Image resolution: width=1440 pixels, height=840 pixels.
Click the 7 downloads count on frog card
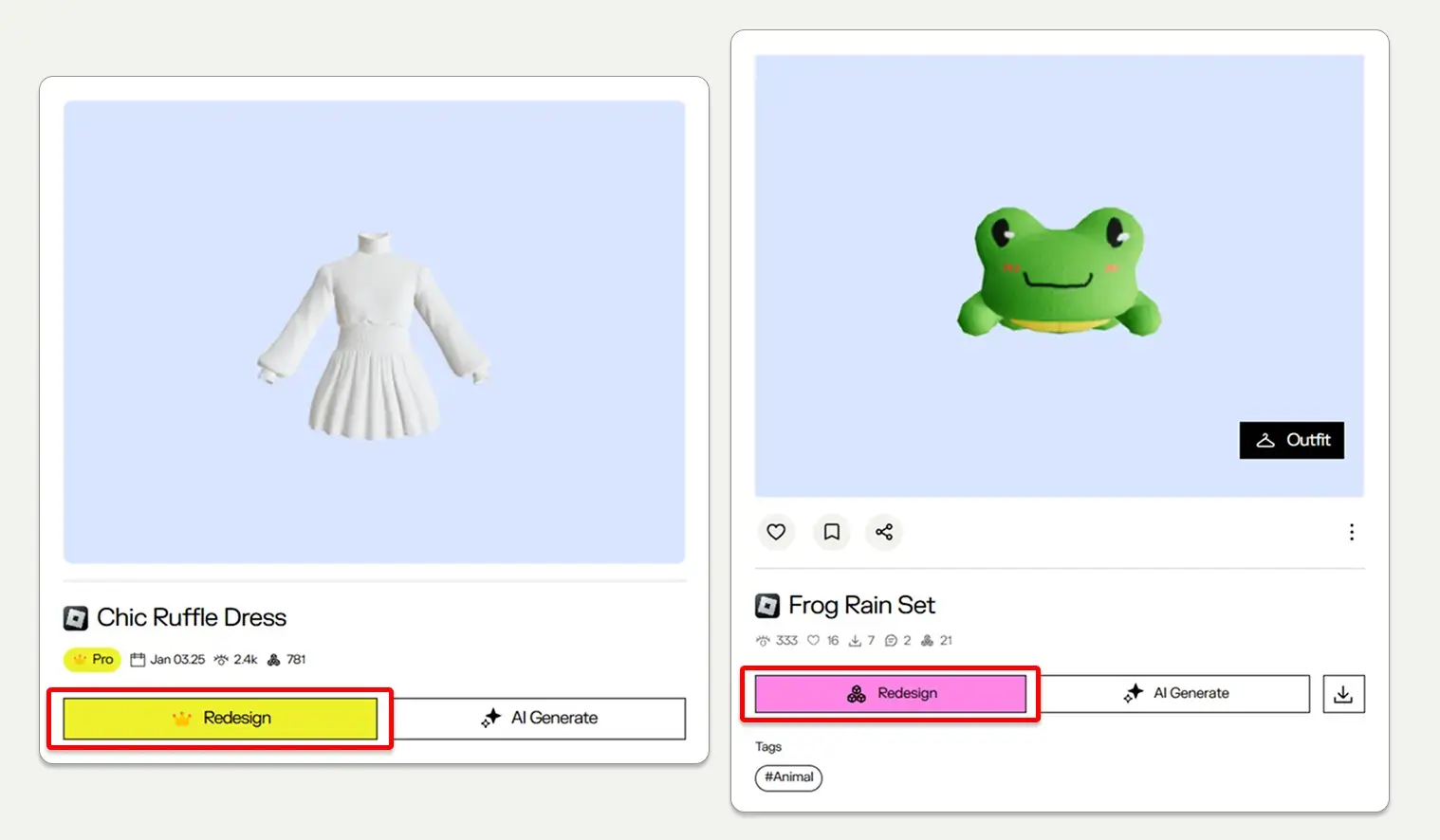coord(862,641)
